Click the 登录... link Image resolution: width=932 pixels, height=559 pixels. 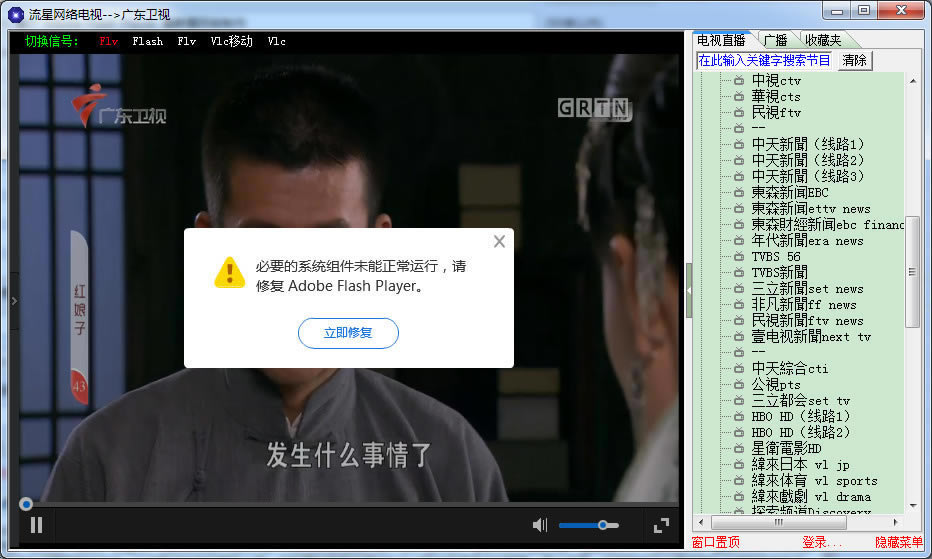[x=822, y=542]
